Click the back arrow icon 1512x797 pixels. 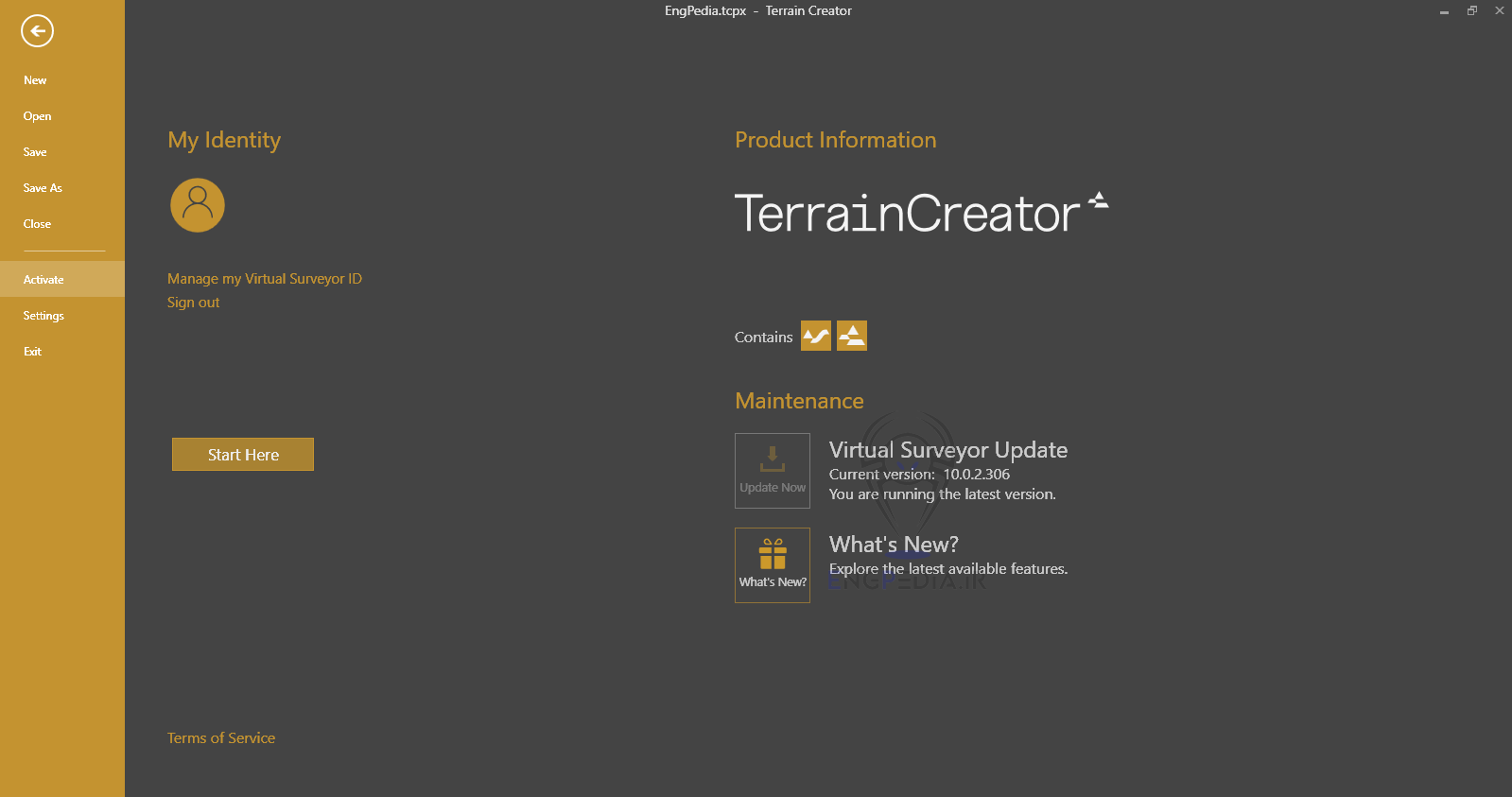pos(38,30)
